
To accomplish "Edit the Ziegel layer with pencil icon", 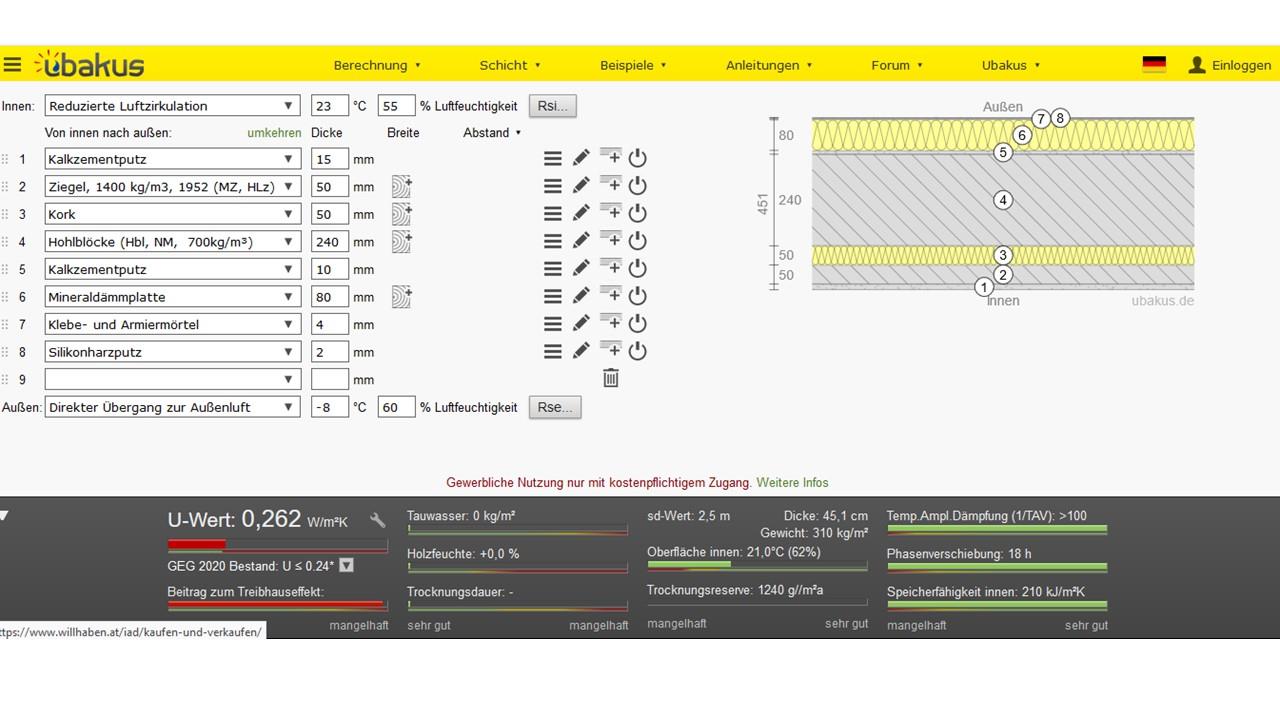I will coord(581,186).
